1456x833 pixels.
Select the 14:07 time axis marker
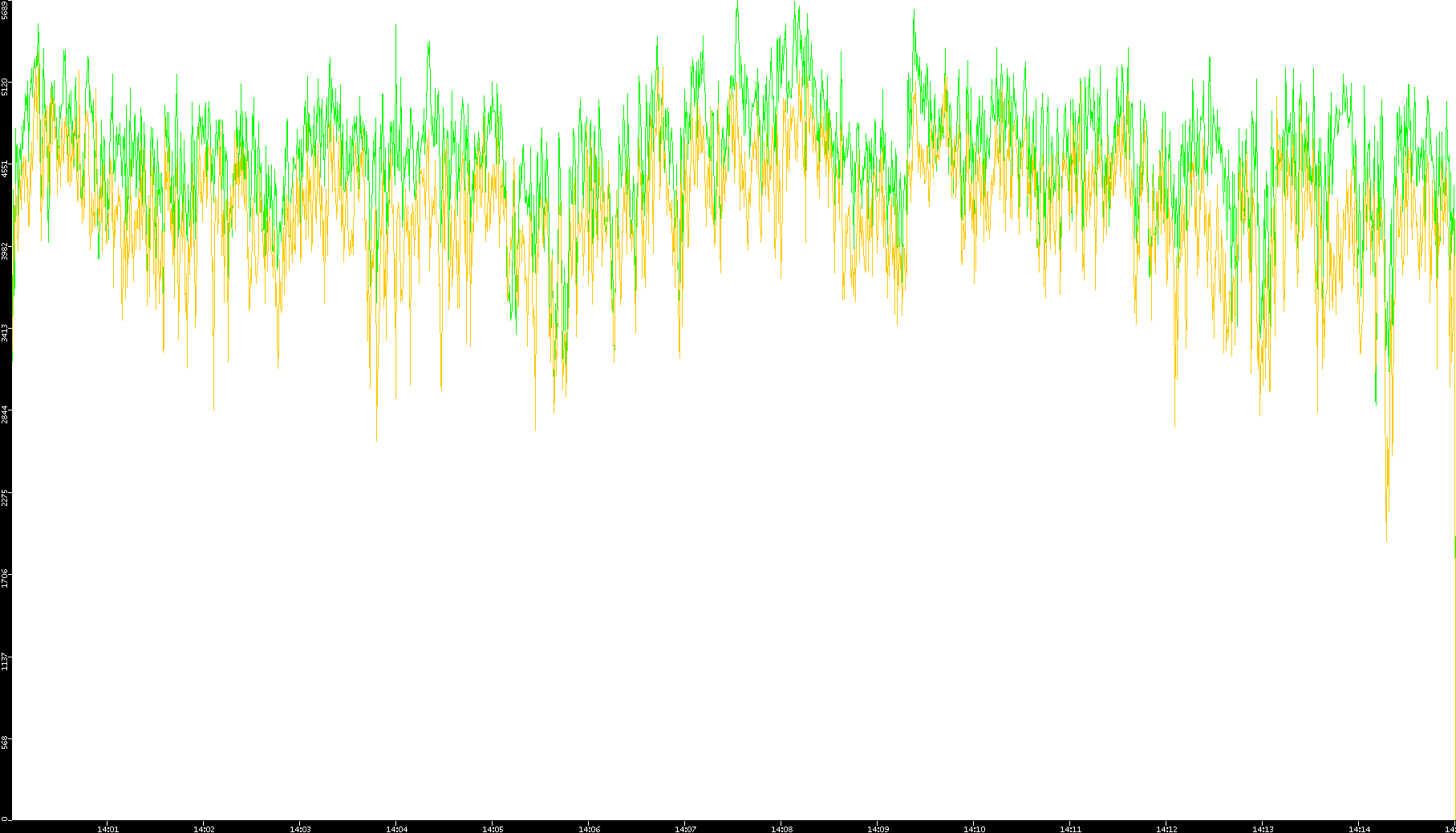point(685,829)
